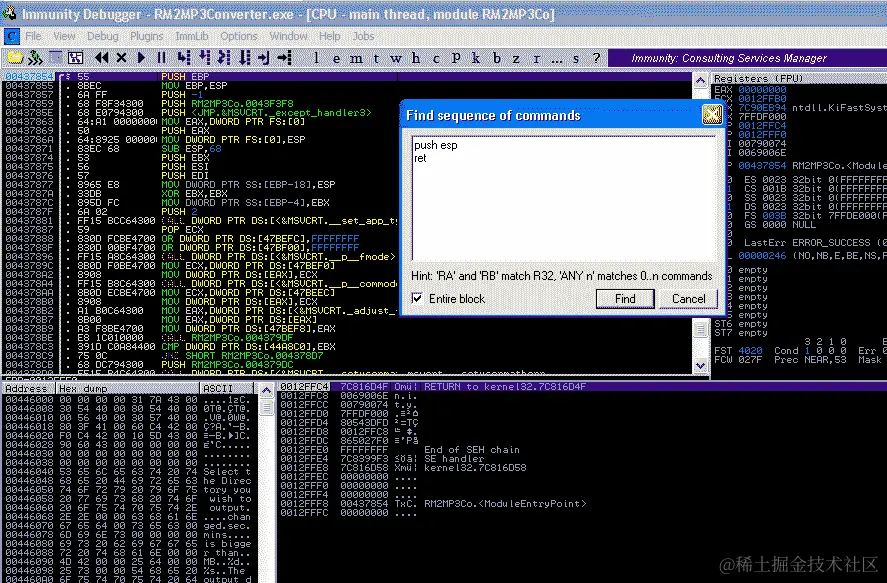Open the View menu
The width and height of the screenshot is (887, 583).
[64, 36]
